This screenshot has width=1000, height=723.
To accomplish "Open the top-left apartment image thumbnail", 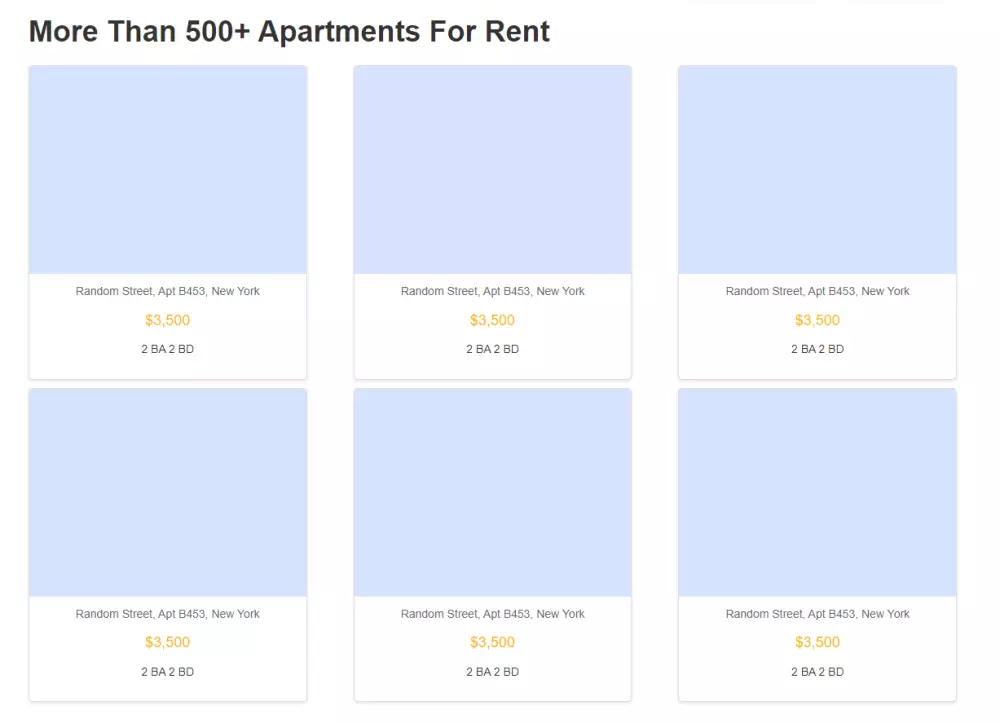I will pos(168,170).
